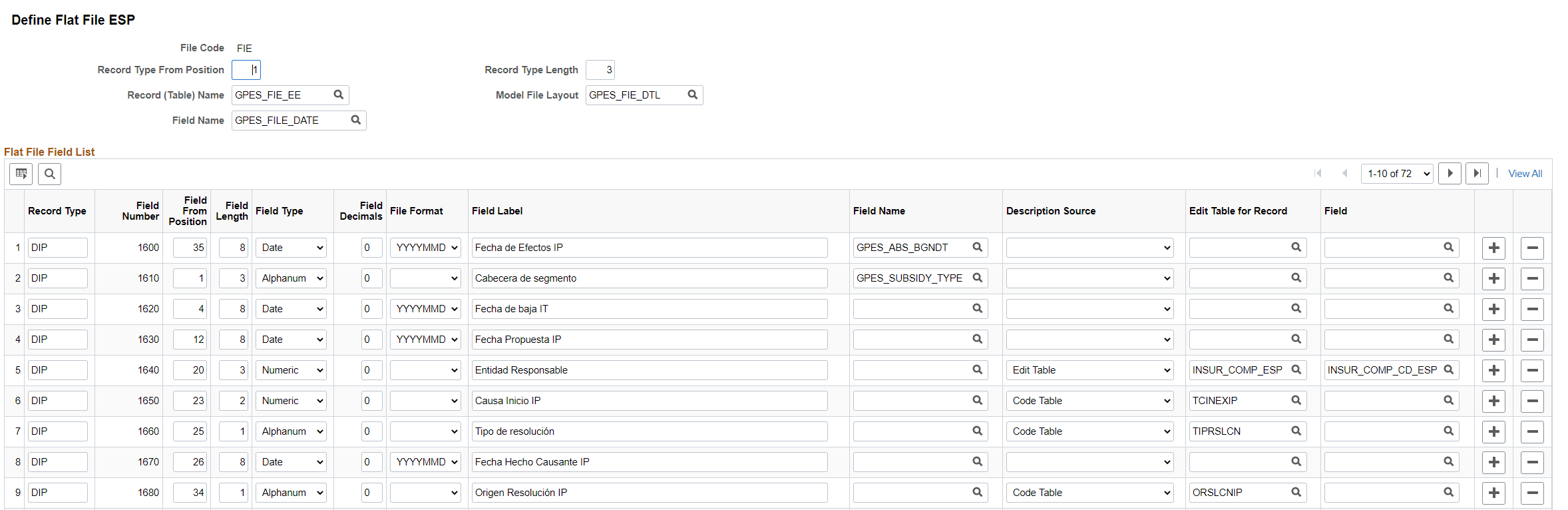The height and width of the screenshot is (510, 1568).
Task: Click the Description Source column header
Action: point(1051,211)
